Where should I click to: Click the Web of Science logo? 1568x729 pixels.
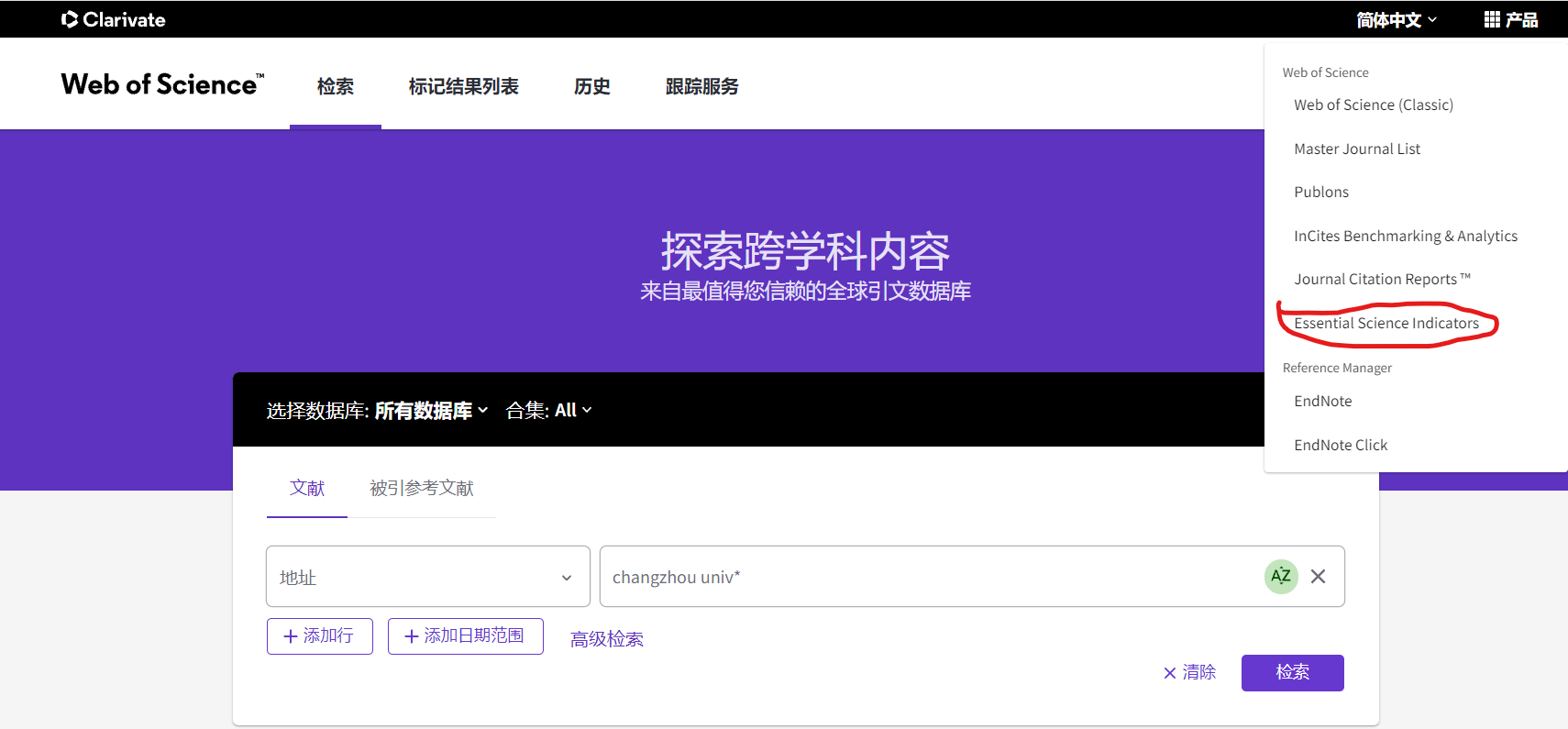pos(162,84)
